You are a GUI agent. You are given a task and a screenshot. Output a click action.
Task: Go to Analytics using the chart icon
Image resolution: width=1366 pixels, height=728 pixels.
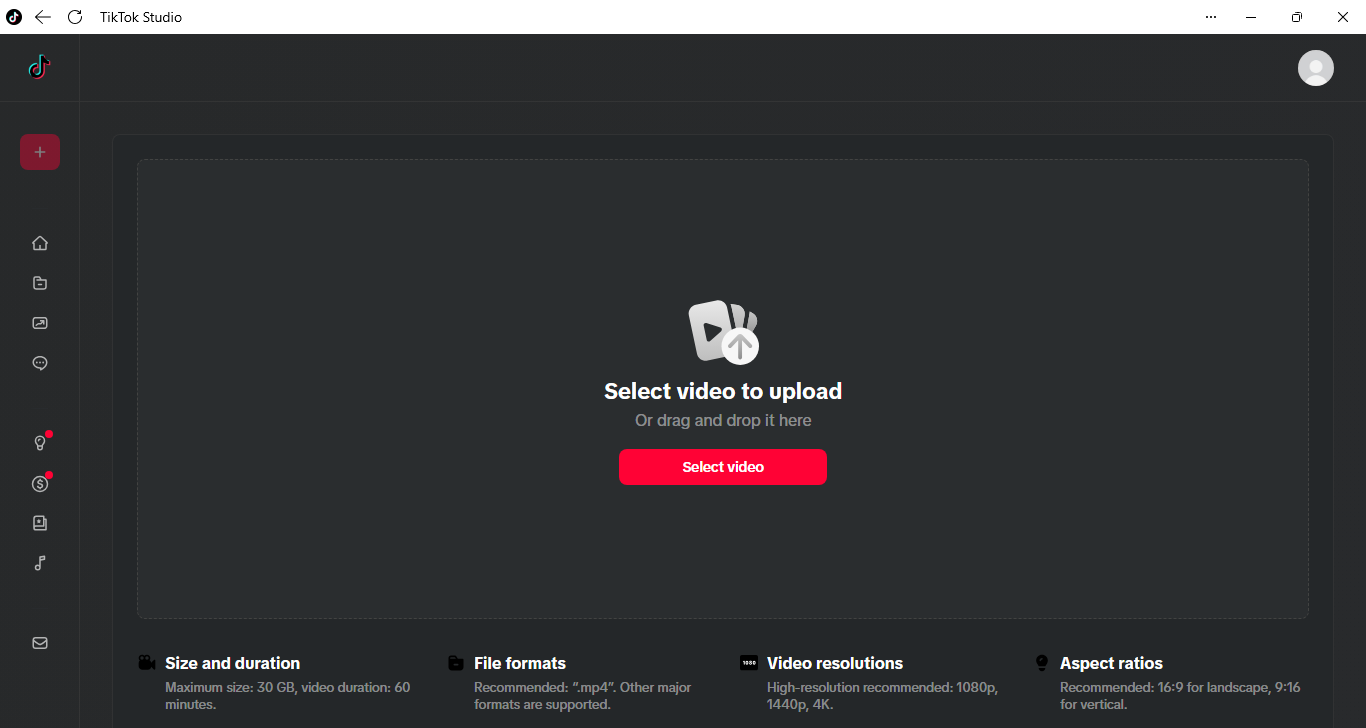[40, 323]
